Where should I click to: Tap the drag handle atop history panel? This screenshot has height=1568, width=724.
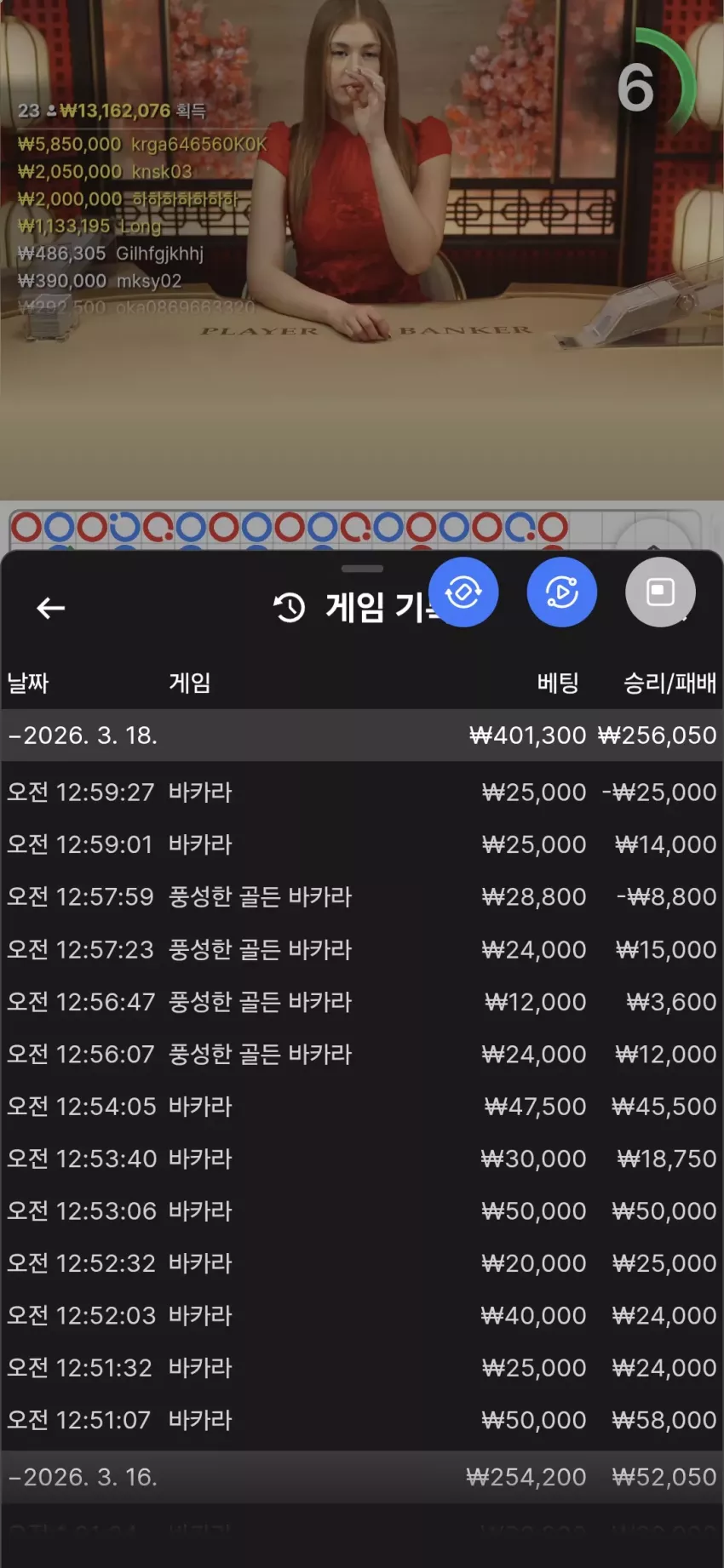pyautogui.click(x=362, y=569)
